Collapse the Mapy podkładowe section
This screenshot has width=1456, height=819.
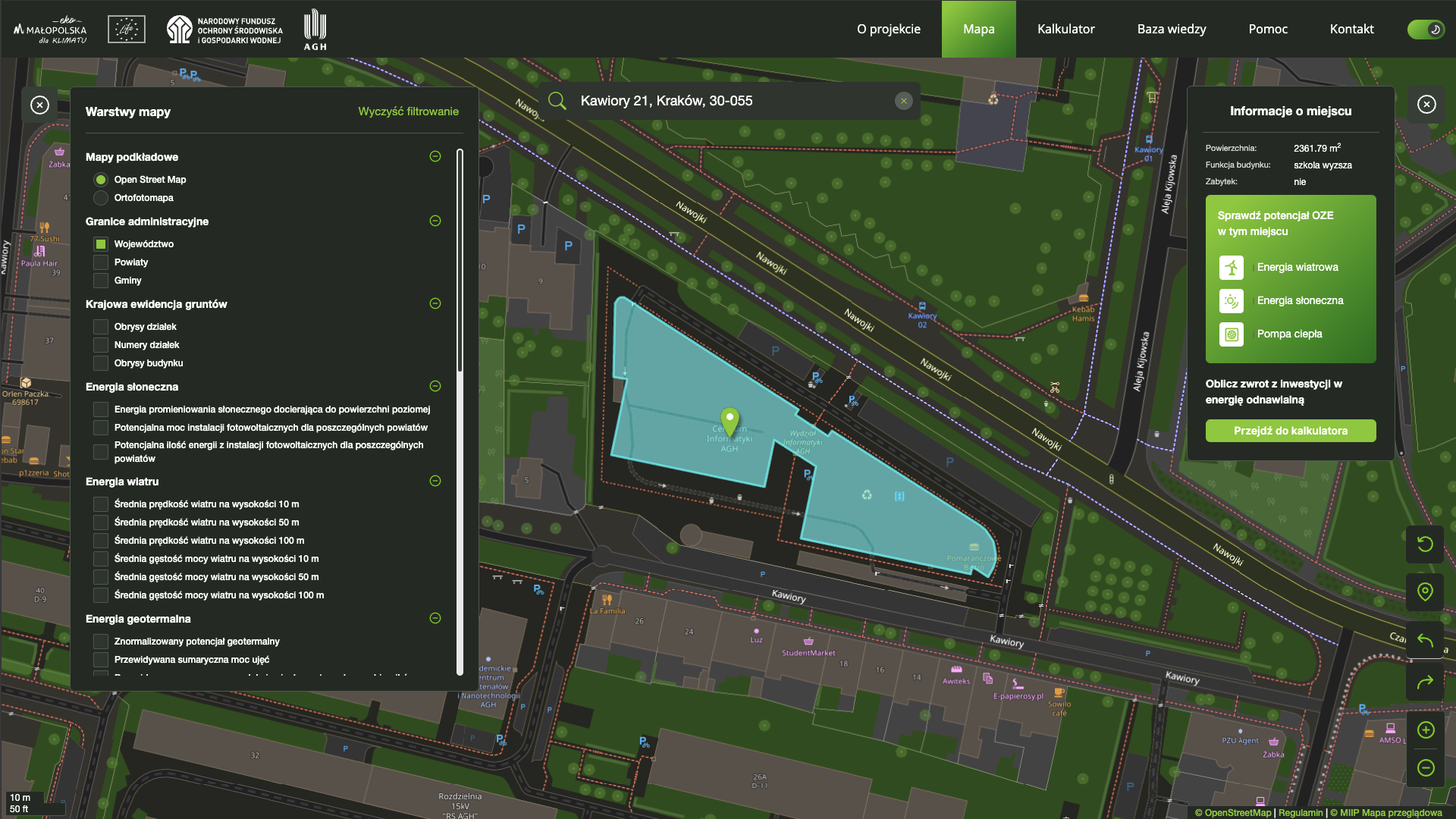pos(435,156)
